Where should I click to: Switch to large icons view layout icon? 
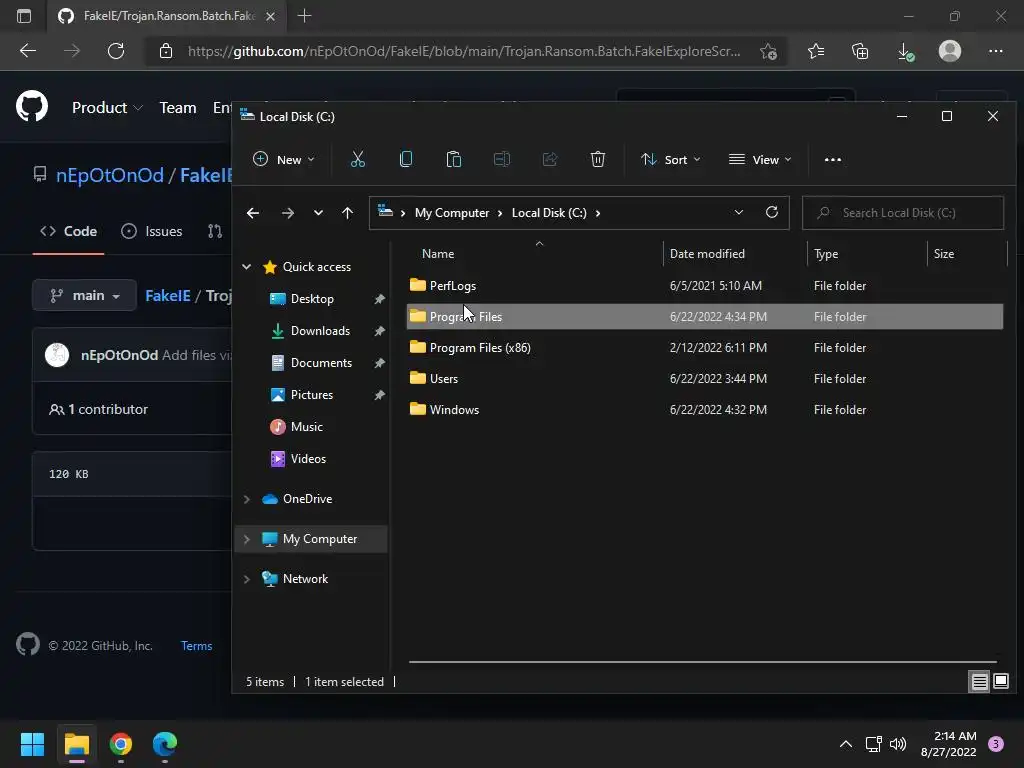tap(1000, 682)
